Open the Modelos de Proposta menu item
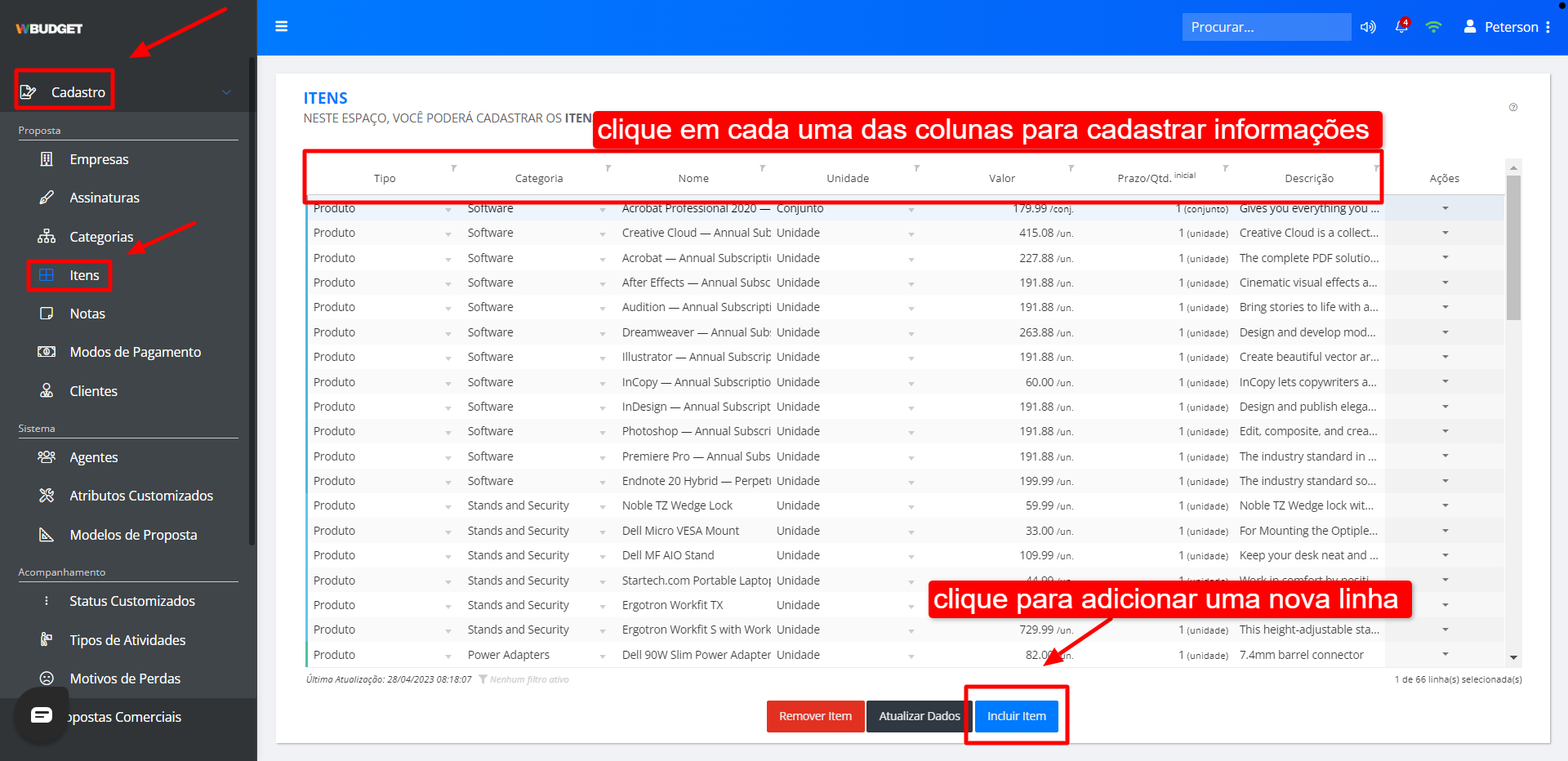 coord(133,535)
